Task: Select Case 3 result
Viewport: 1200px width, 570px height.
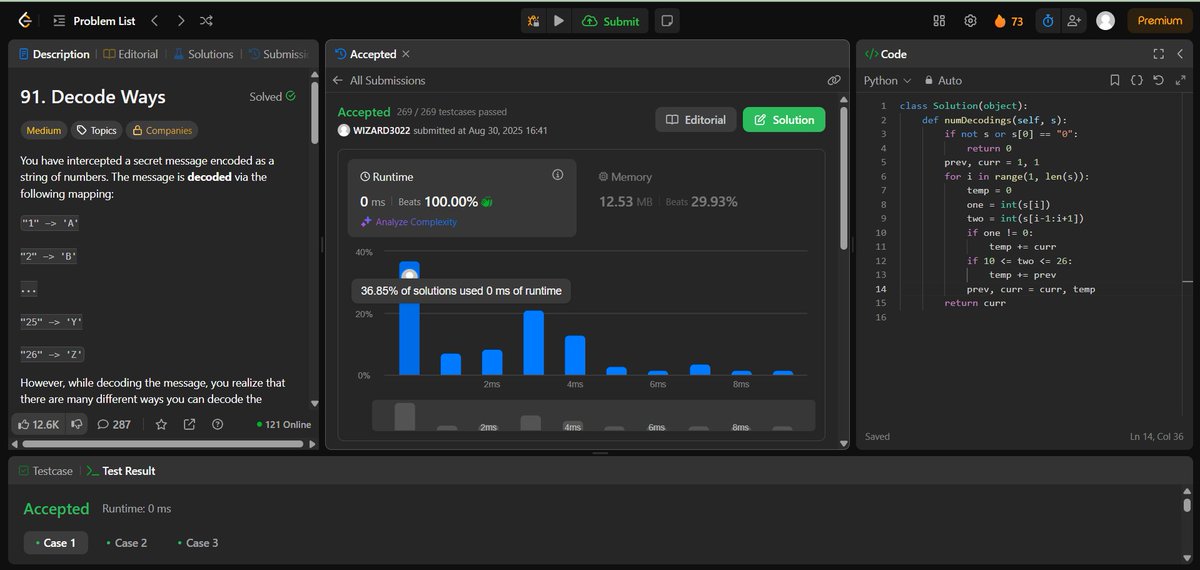Action: click(197, 543)
